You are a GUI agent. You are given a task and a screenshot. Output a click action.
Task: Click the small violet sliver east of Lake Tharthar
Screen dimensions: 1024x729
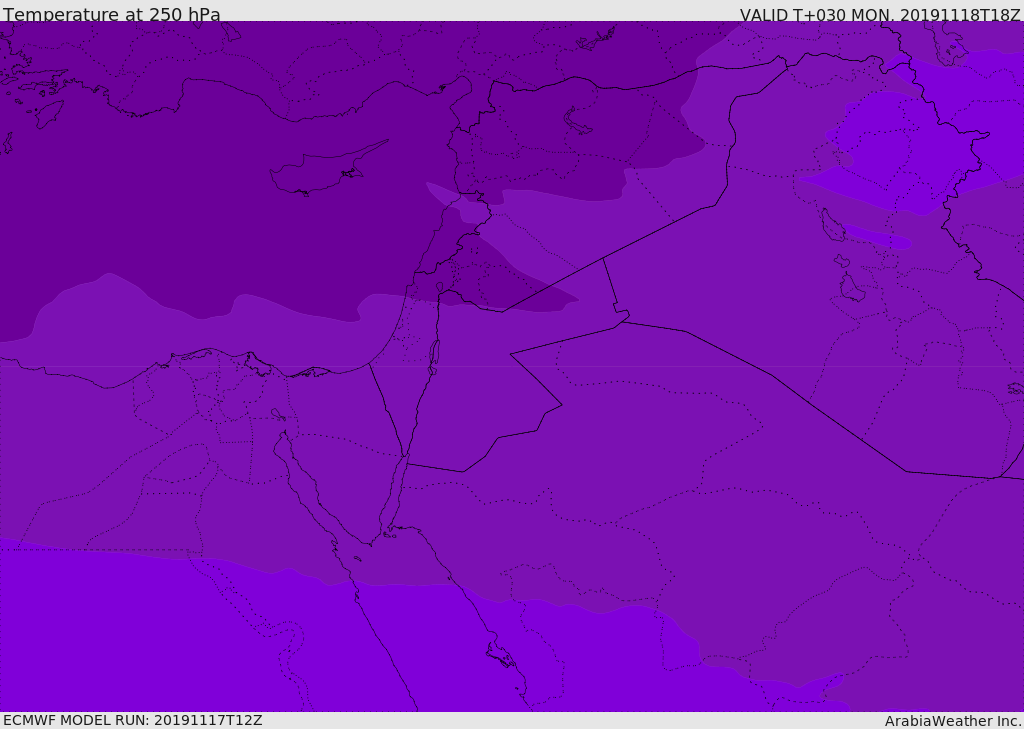876,236
